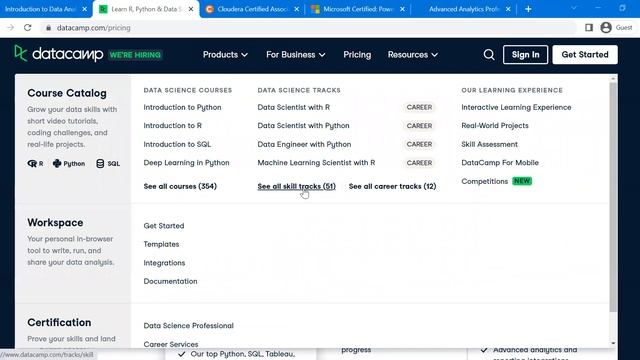640x360 pixels.
Task: Switch to Cloudera Certified Associate tab
Action: (252, 9)
